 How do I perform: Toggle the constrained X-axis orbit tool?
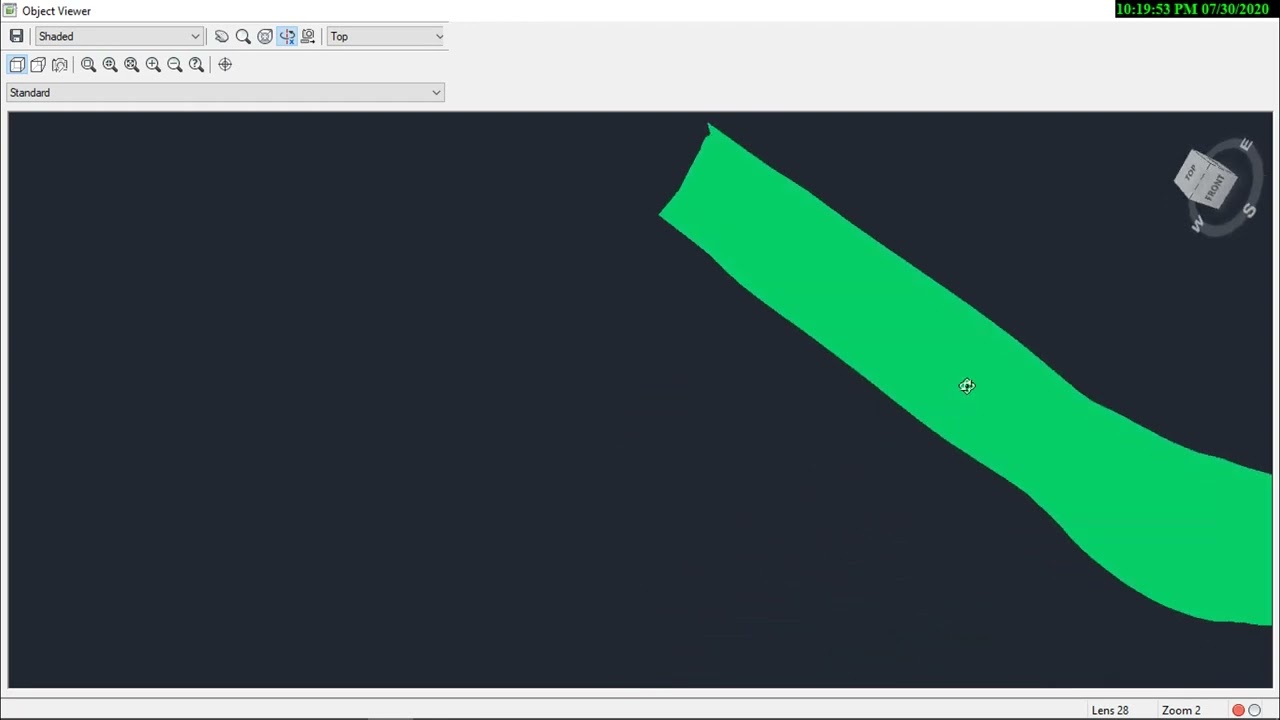(x=287, y=36)
